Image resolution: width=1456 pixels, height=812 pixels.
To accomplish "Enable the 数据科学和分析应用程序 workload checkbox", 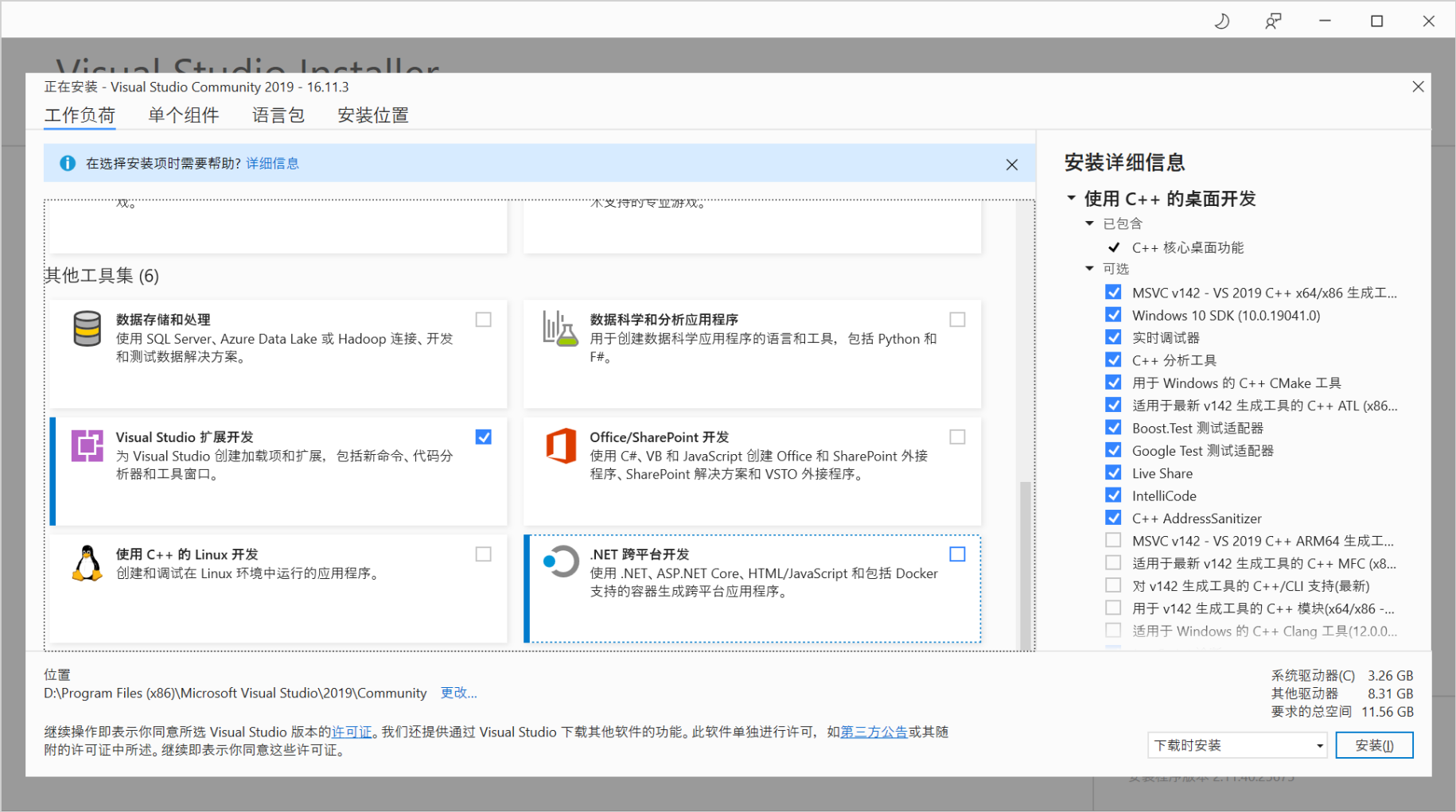I will click(x=957, y=320).
